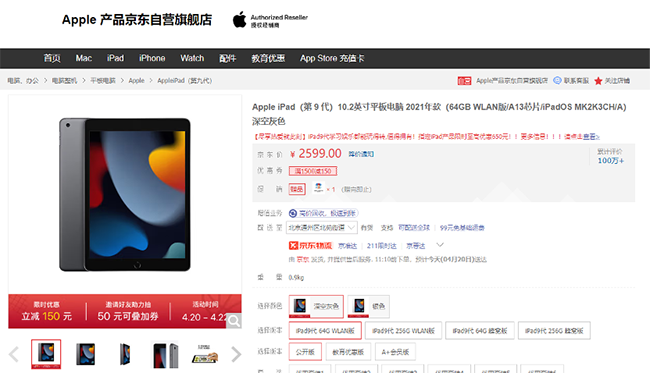Screen dimensions: 650x373
Task: Open the 教育优惠 nav item
Action: [x=268, y=58]
